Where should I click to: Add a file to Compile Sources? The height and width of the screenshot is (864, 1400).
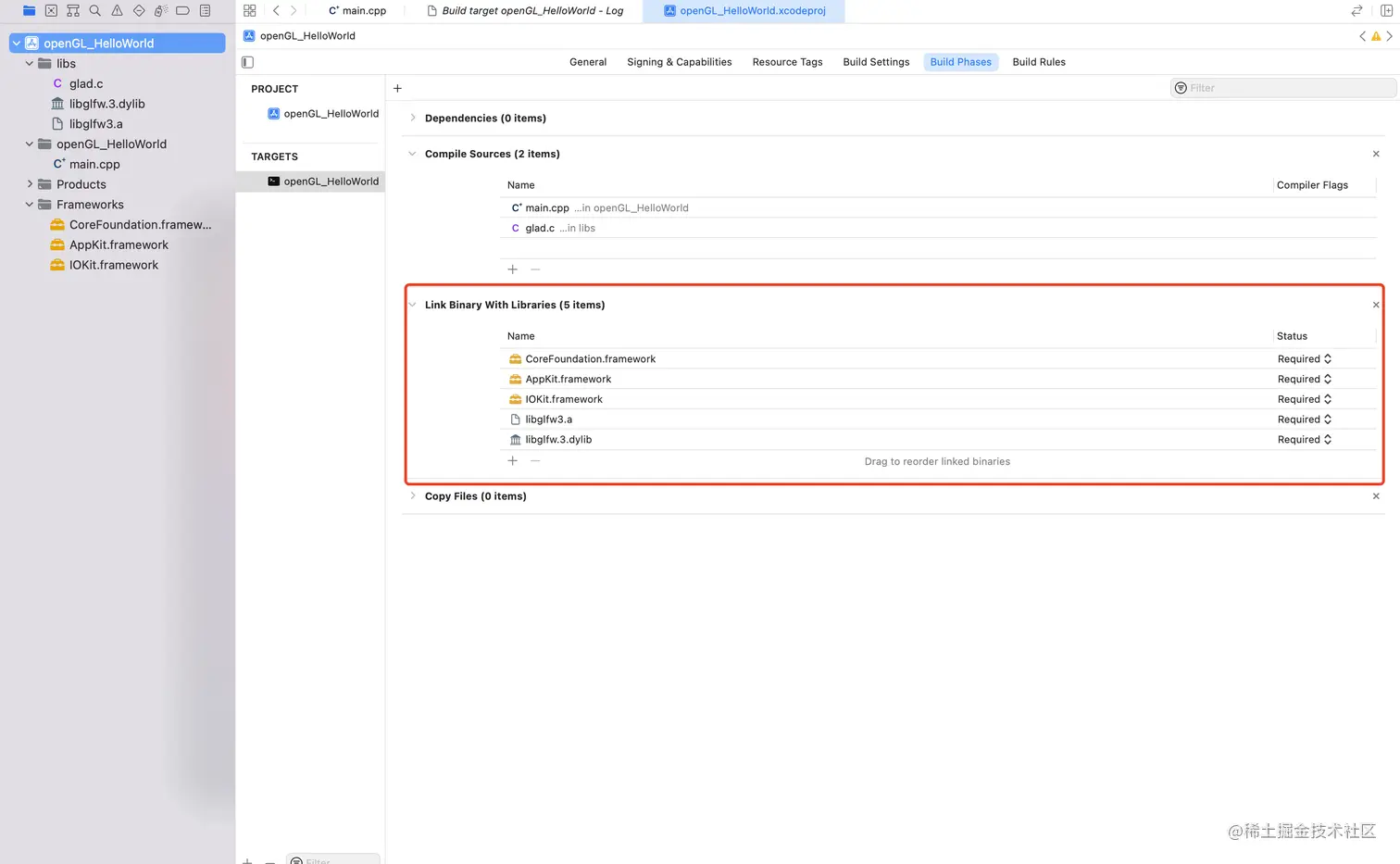coord(512,269)
